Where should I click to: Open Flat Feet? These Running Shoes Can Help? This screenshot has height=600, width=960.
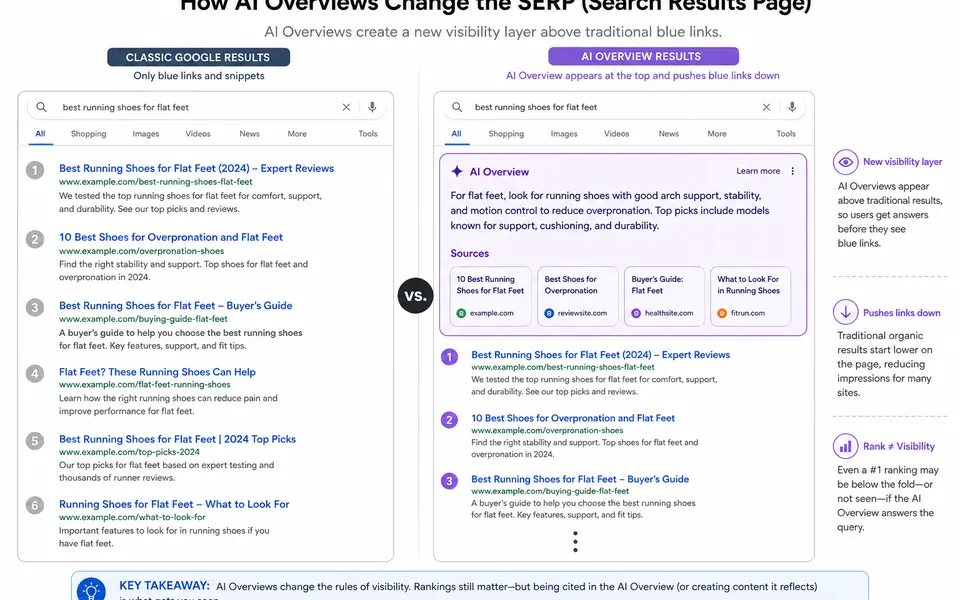coord(157,372)
